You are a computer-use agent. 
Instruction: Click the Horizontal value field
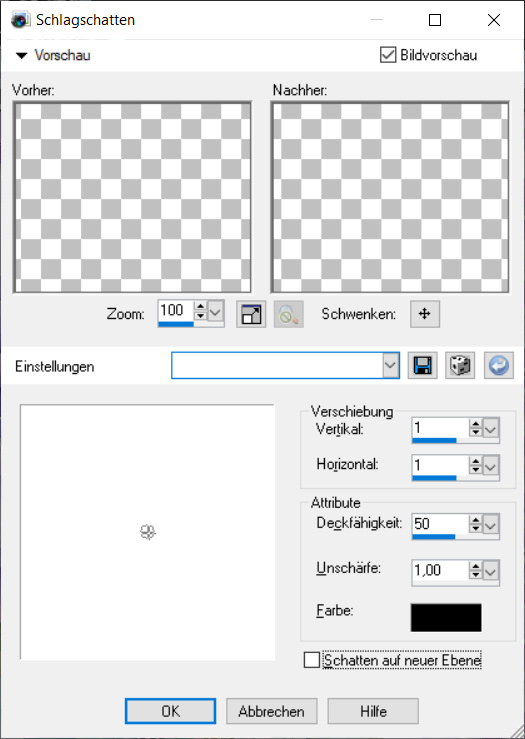point(440,465)
